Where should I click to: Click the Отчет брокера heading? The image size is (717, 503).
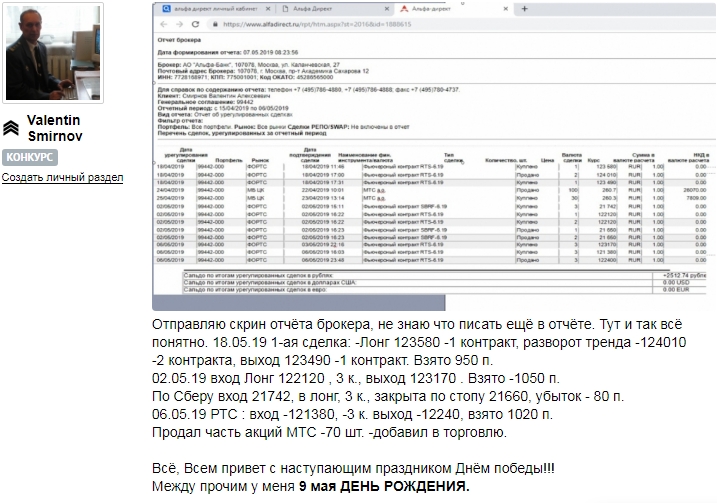(179, 40)
